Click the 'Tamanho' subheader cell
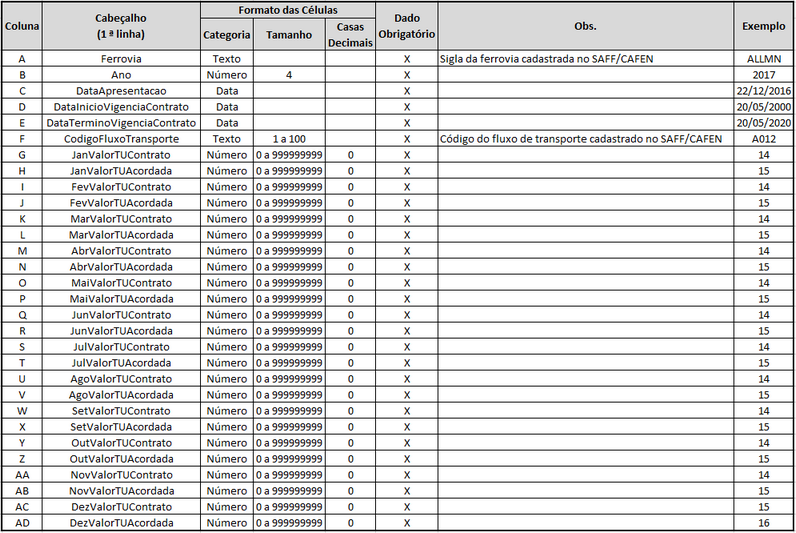The image size is (796, 533). [x=289, y=35]
